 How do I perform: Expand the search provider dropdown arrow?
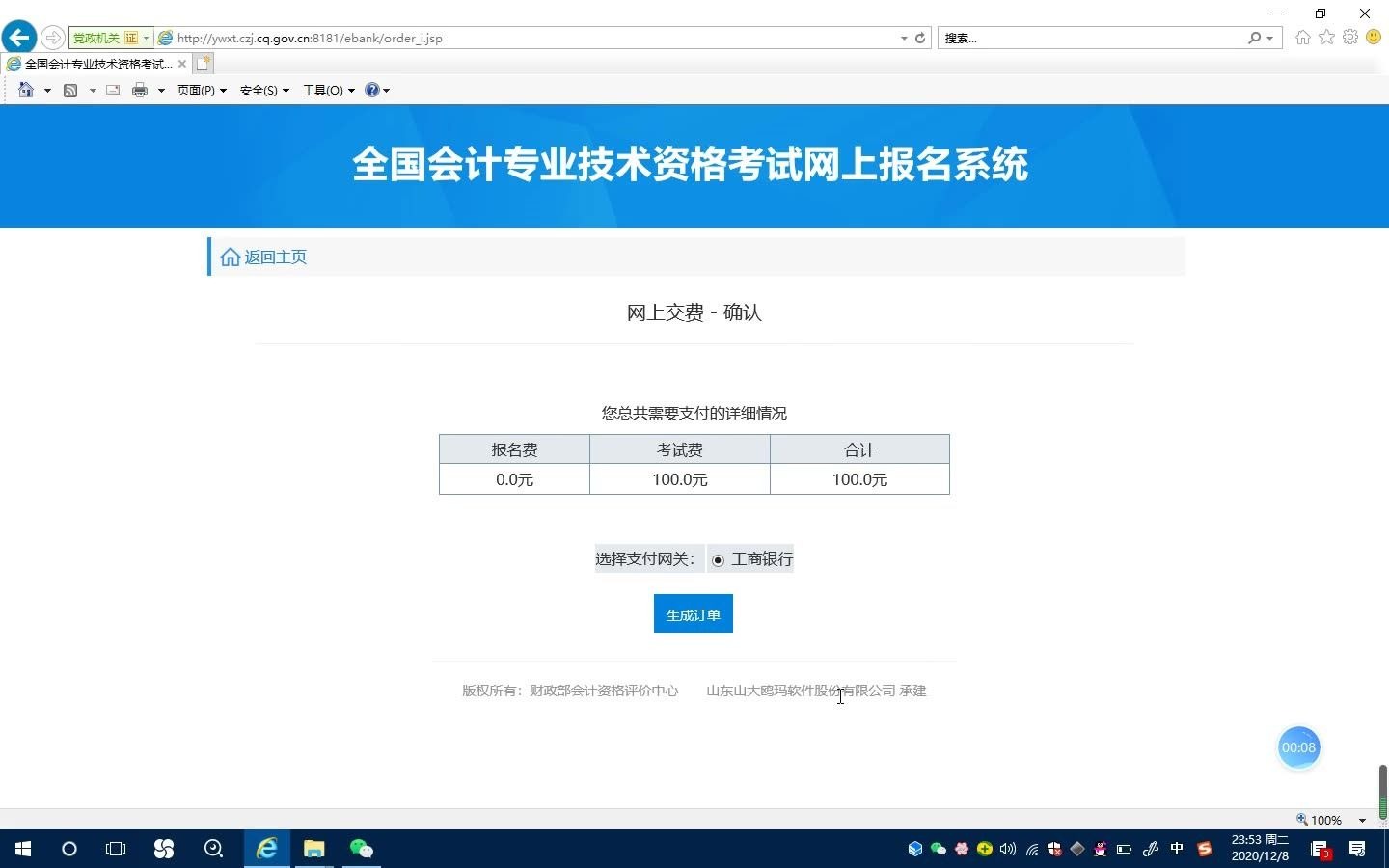[x=1269, y=38]
